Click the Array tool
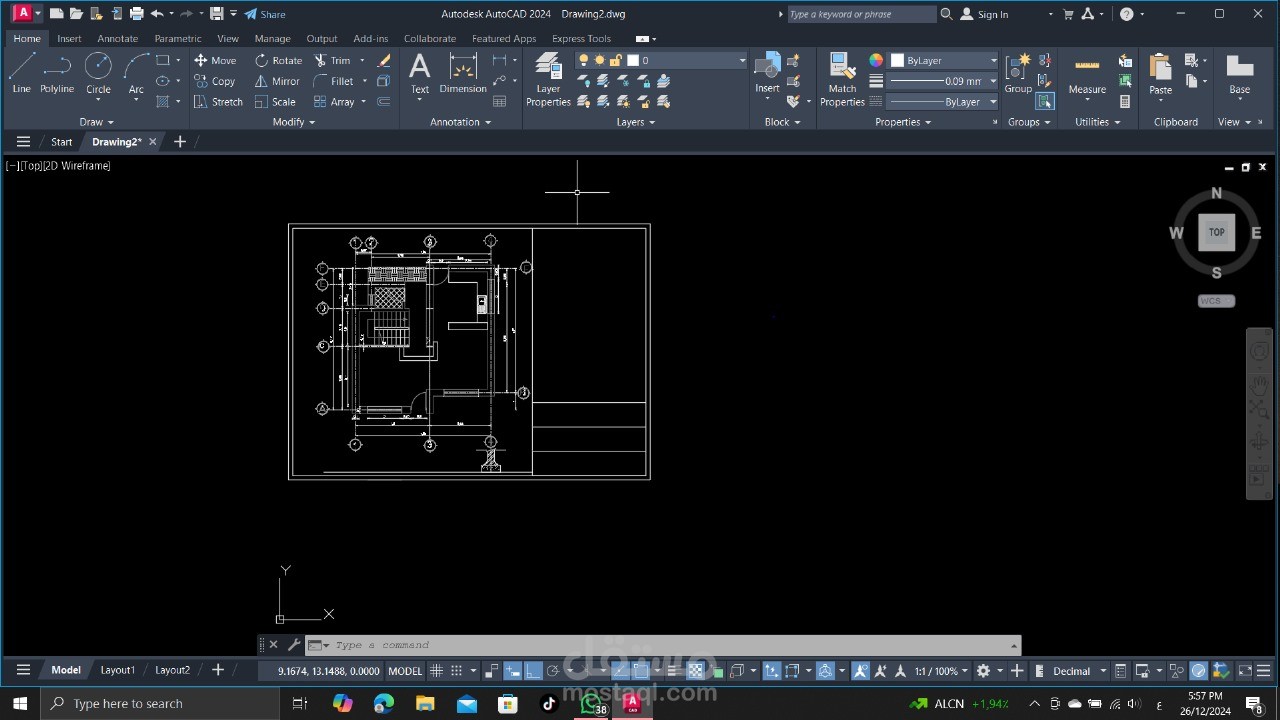This screenshot has height=720, width=1280. tap(334, 102)
